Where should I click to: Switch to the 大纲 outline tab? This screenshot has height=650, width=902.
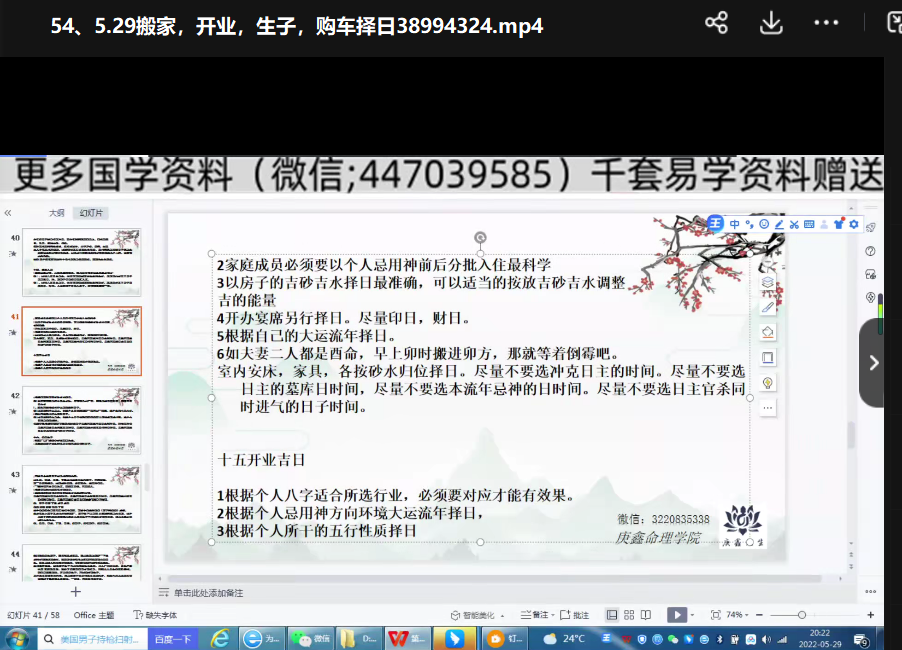click(57, 213)
